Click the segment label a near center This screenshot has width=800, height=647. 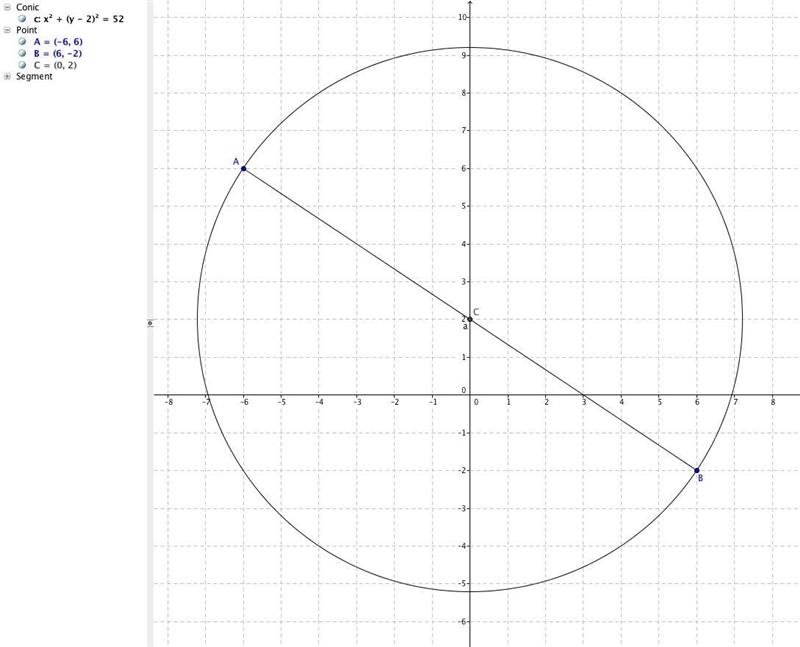(x=465, y=327)
